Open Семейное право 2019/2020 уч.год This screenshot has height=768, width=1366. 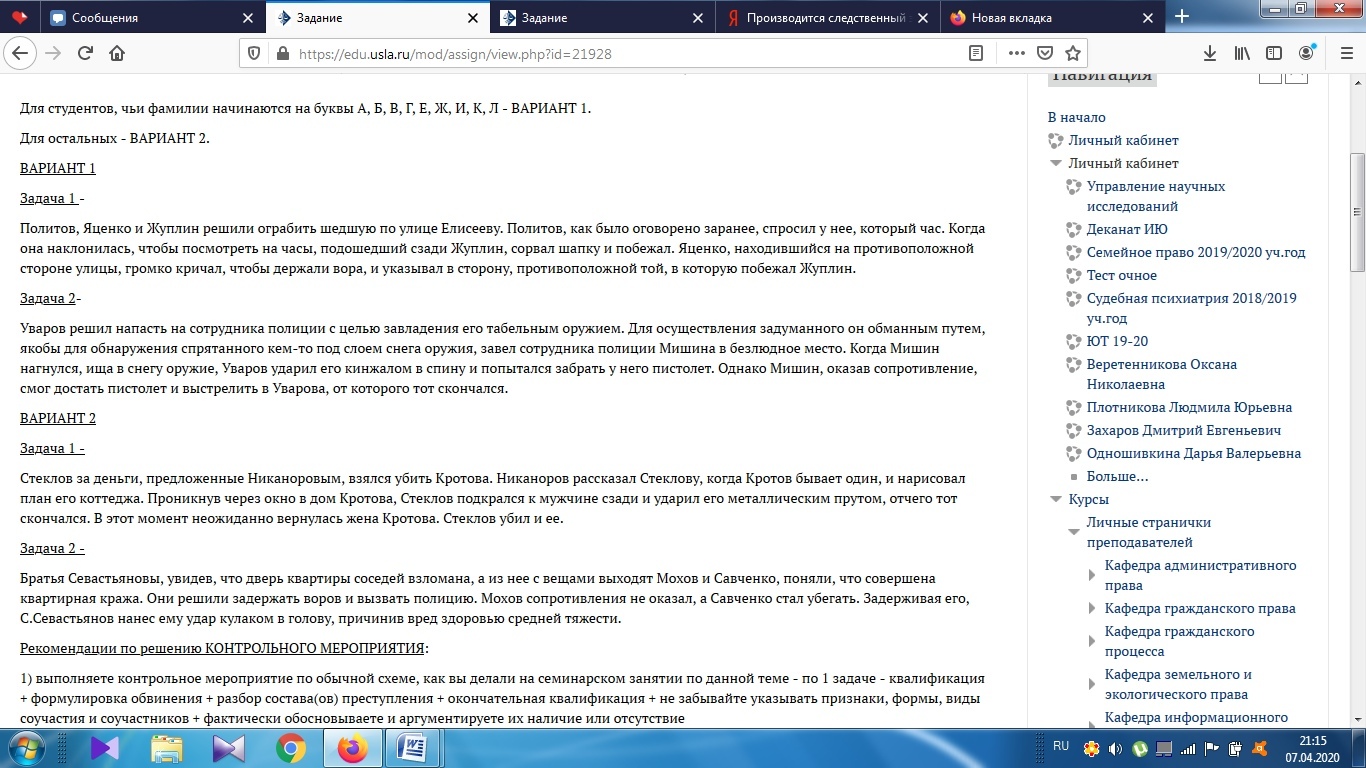click(1196, 252)
